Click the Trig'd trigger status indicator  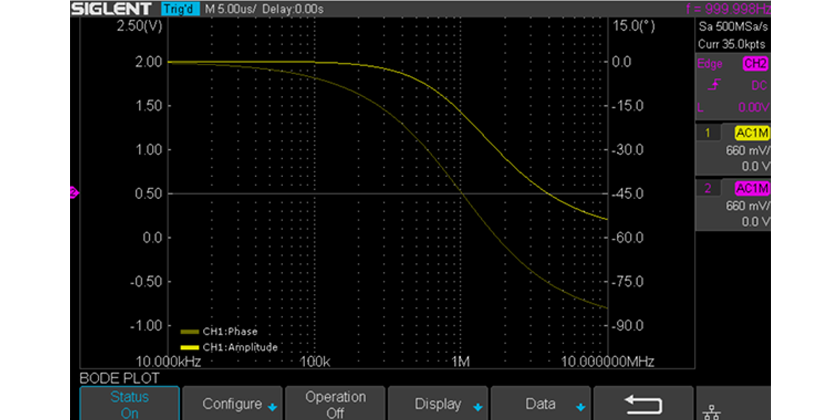click(x=180, y=9)
